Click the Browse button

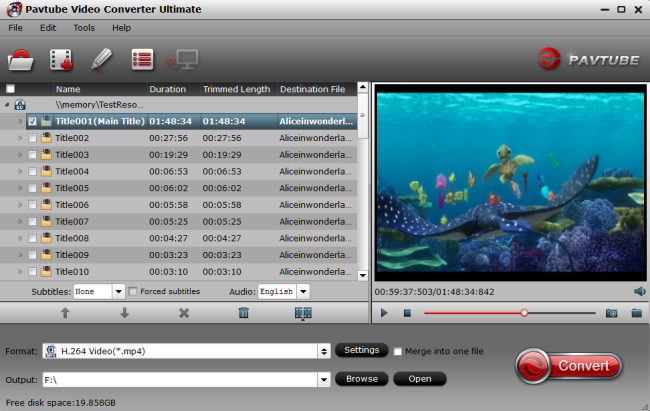[361, 379]
